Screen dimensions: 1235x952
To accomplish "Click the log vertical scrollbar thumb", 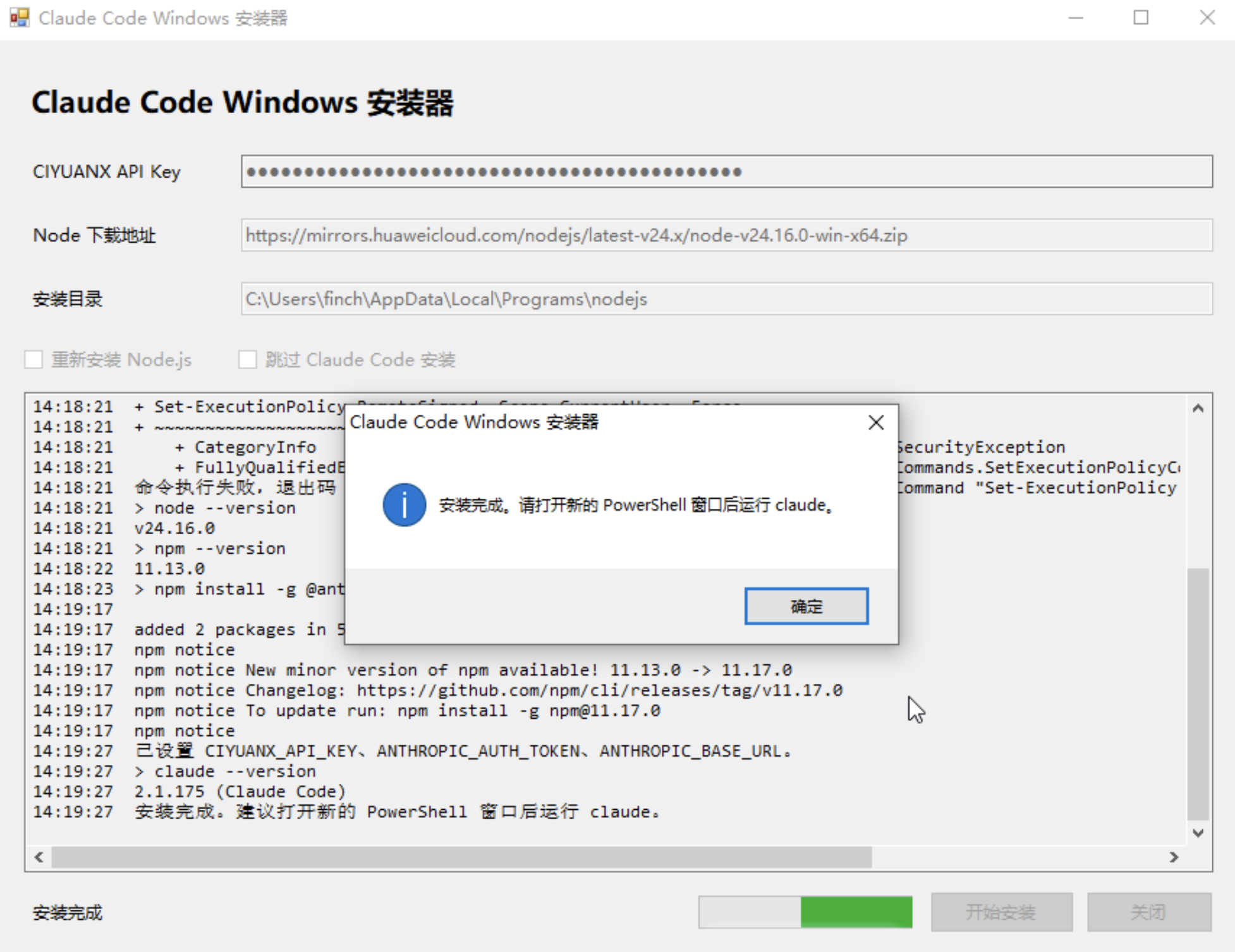I will tap(1198, 694).
